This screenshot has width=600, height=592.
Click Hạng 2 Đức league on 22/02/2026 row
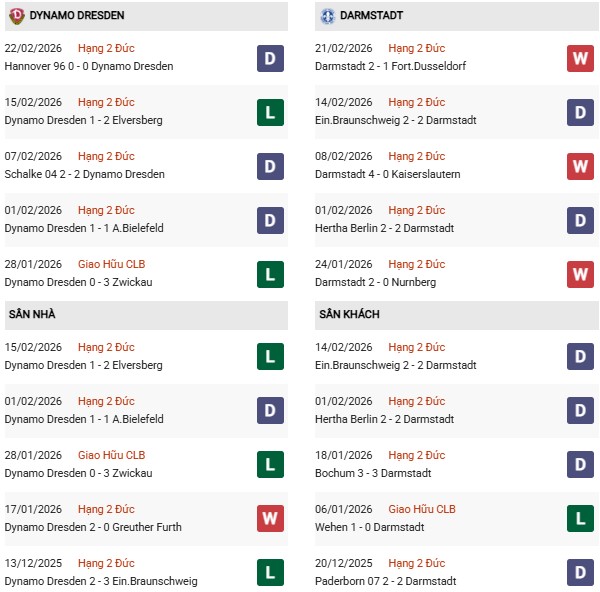[x=106, y=48]
